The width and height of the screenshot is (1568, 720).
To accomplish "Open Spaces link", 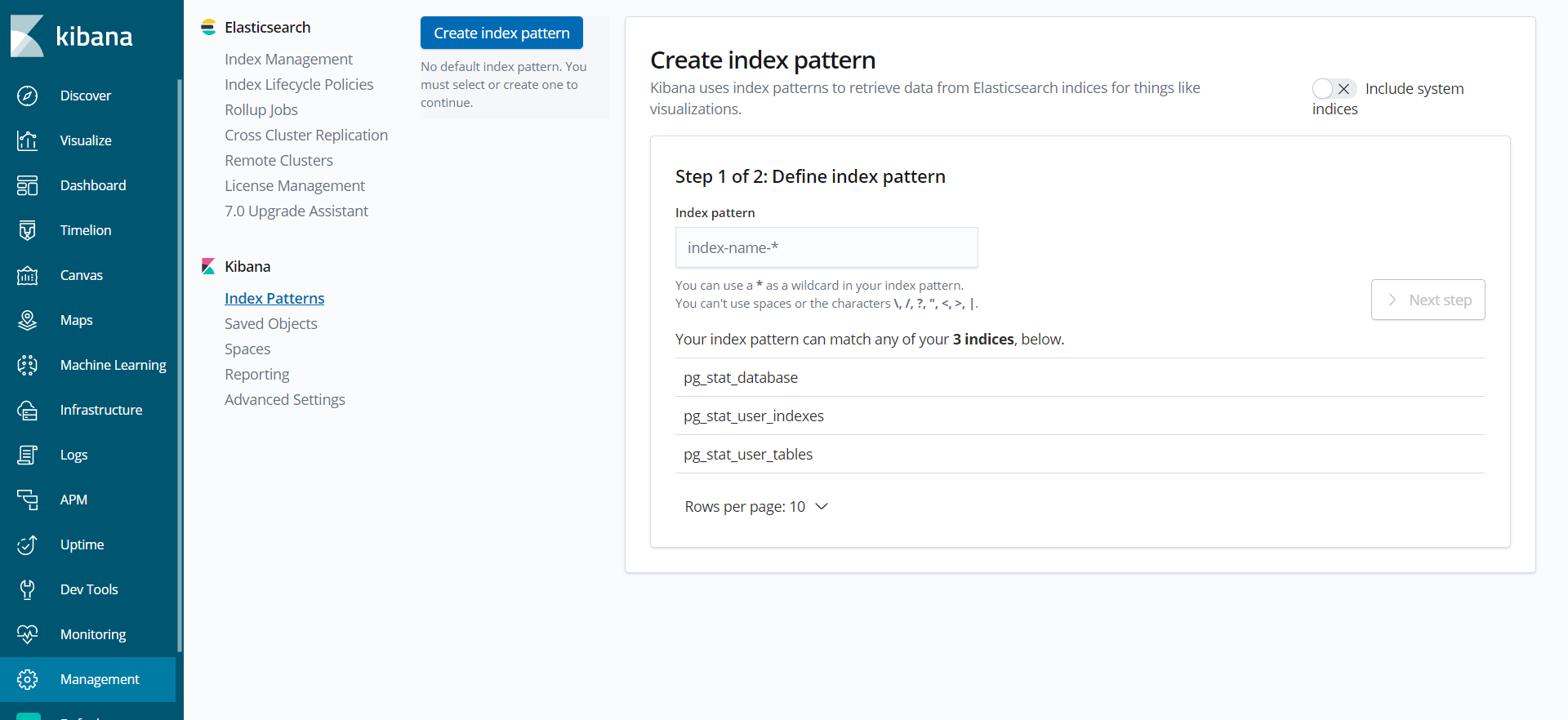I will tap(247, 349).
